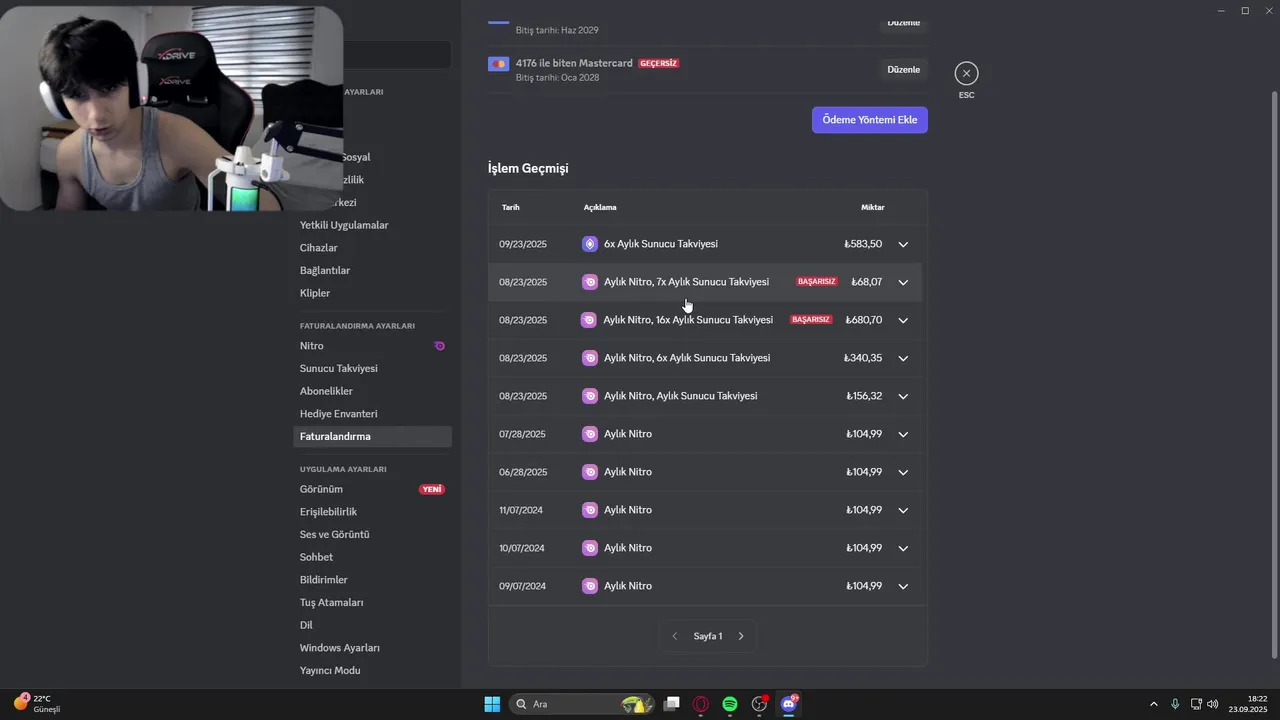Click the Nitro icon on the 09/07/2024 row
Screen dimensions: 1280x720
click(x=590, y=586)
